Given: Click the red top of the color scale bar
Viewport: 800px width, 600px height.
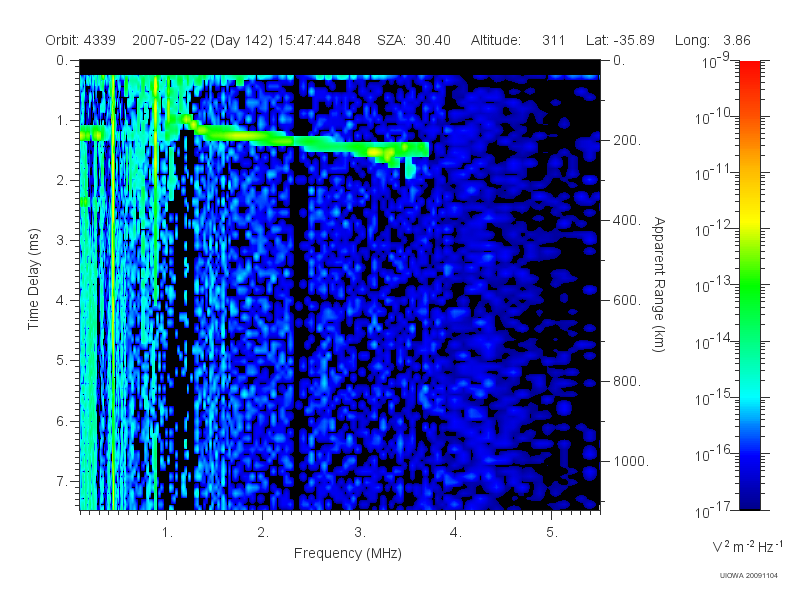Looking at the screenshot, I should (750, 69).
